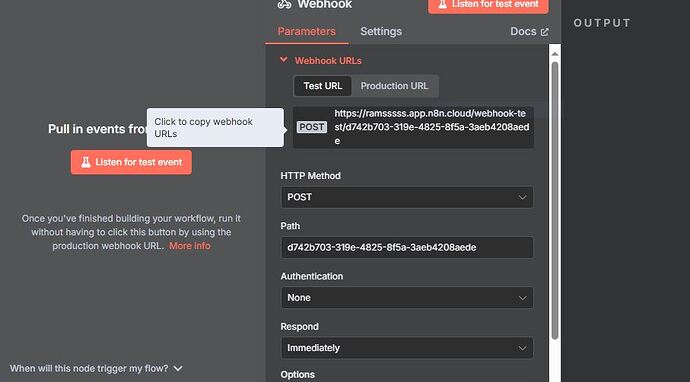Screen dimensions: 690x382
Task: Expand When will this node trigger my flow
Action: point(96,368)
